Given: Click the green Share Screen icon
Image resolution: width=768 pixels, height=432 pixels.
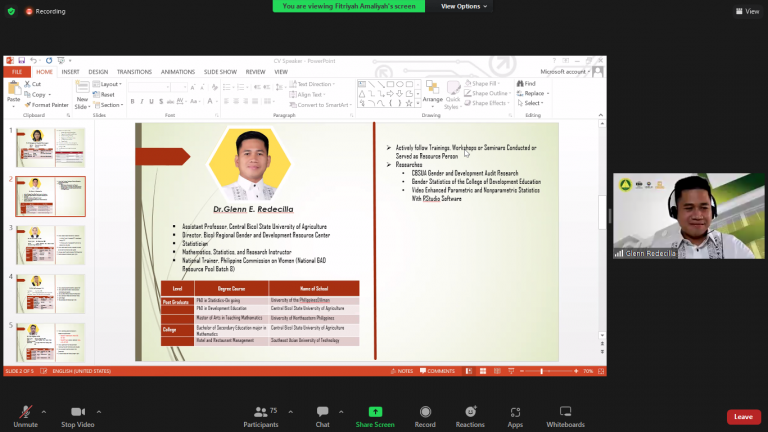Looking at the screenshot, I should click(375, 412).
